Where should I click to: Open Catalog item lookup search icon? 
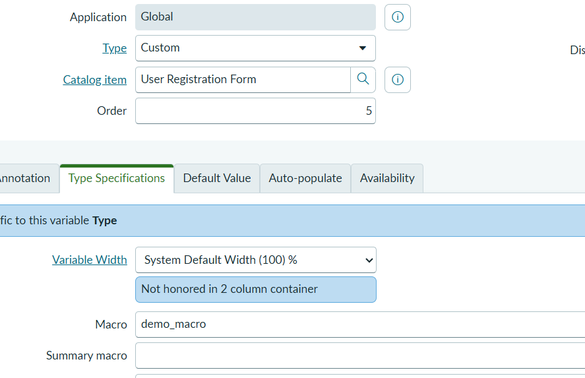[x=363, y=79]
